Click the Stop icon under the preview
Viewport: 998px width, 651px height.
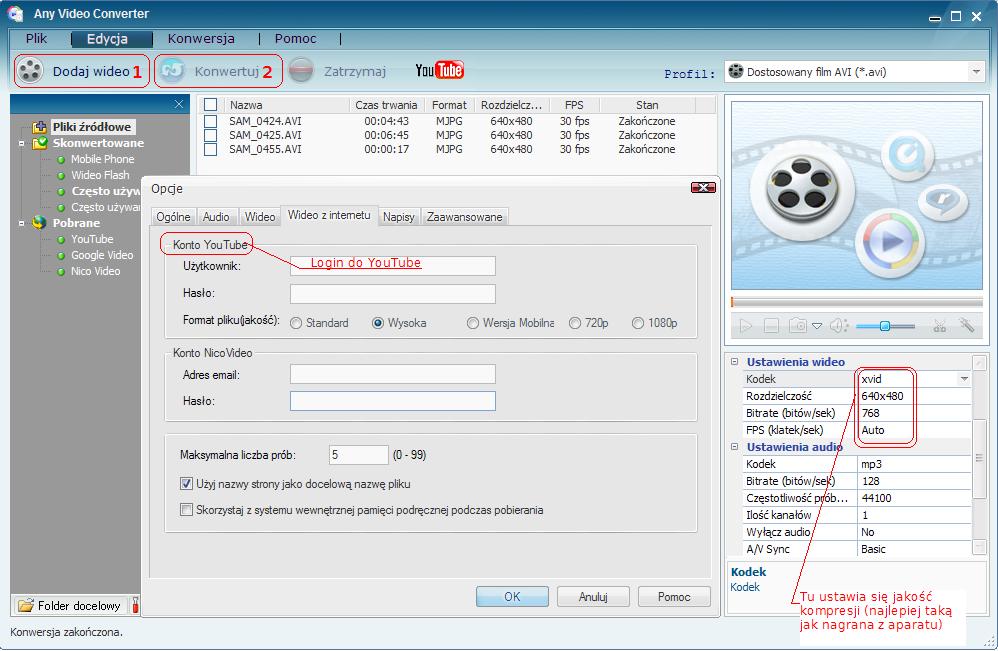coord(771,325)
